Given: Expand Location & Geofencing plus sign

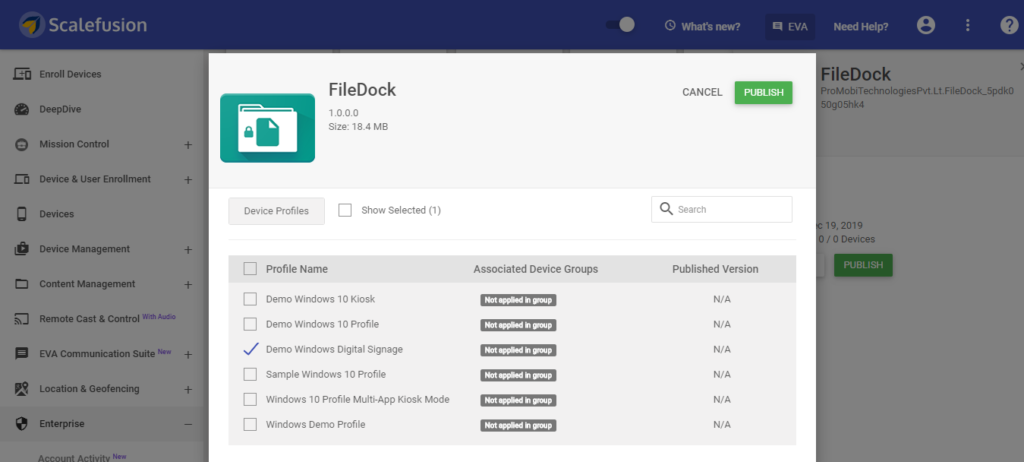Looking at the screenshot, I should pos(188,389).
